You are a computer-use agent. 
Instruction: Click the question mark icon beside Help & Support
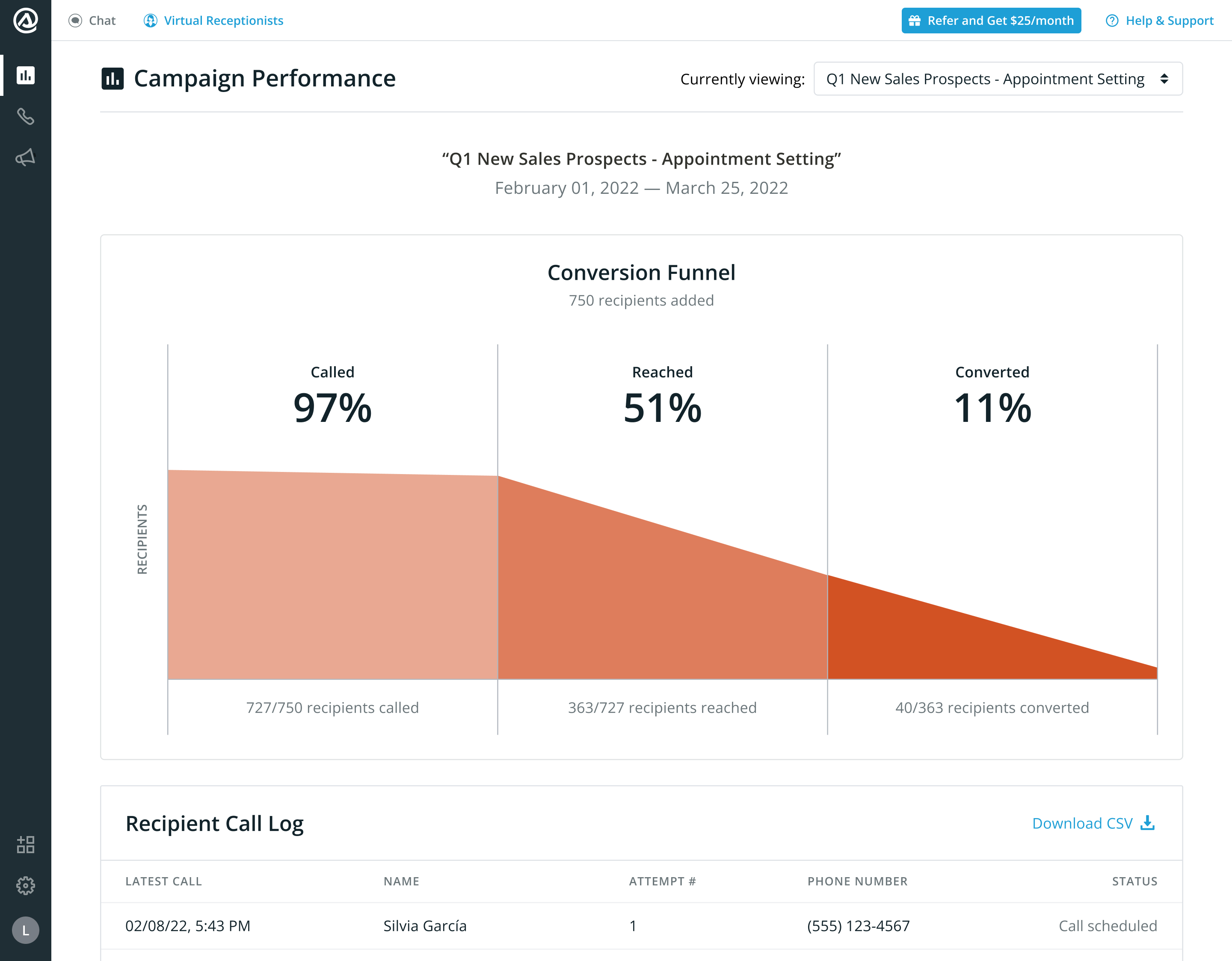coord(1112,20)
